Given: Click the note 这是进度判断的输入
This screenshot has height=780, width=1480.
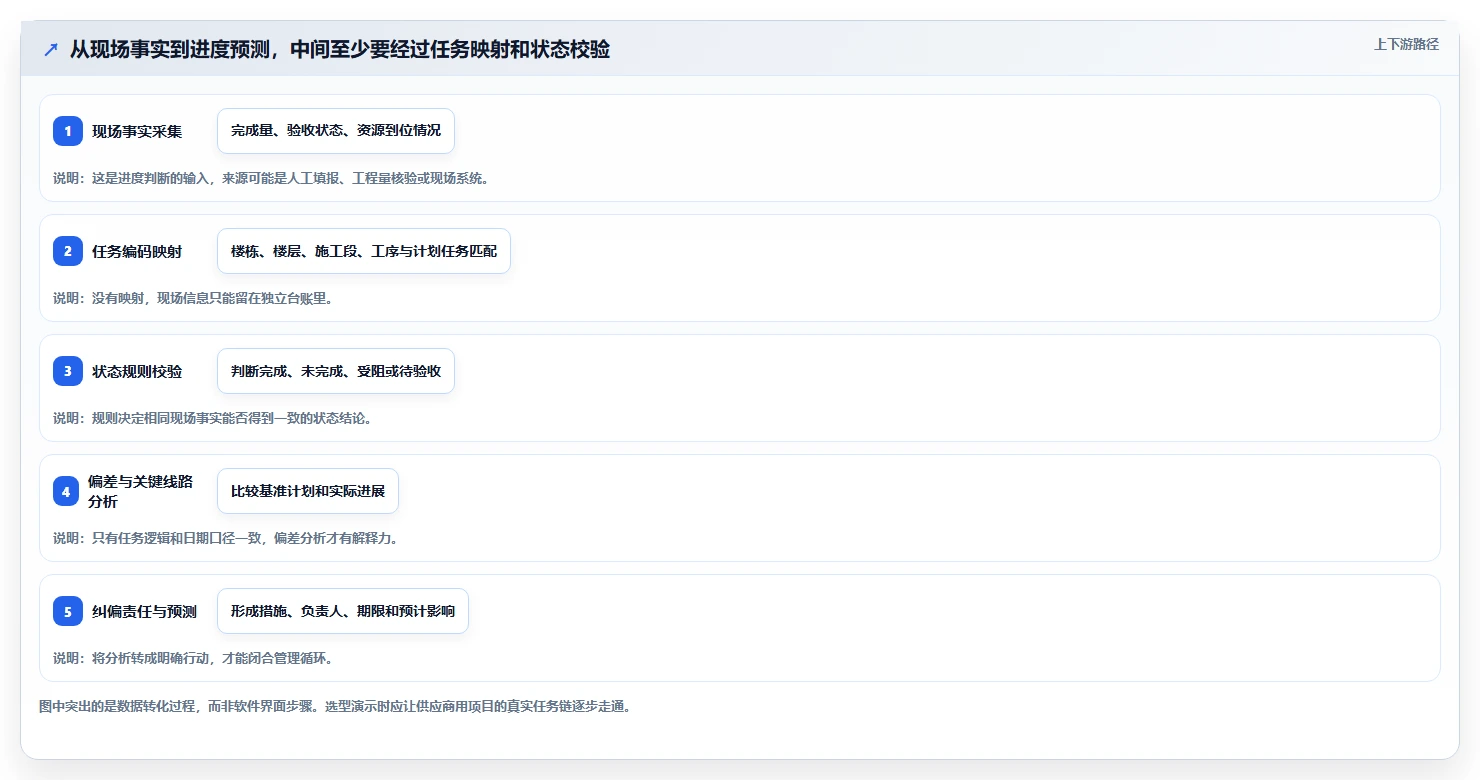Looking at the screenshot, I should [270, 178].
